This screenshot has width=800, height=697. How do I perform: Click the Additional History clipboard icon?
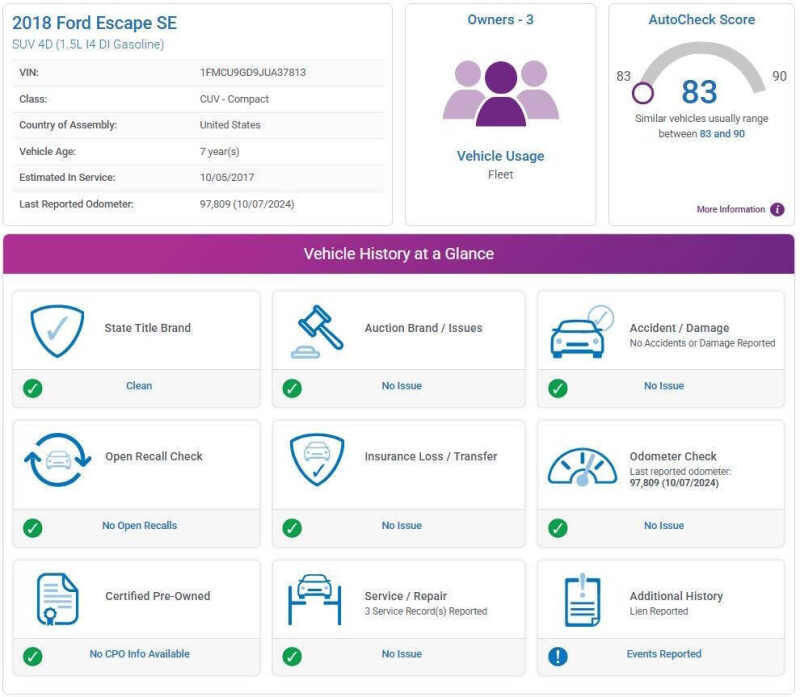click(x=582, y=599)
